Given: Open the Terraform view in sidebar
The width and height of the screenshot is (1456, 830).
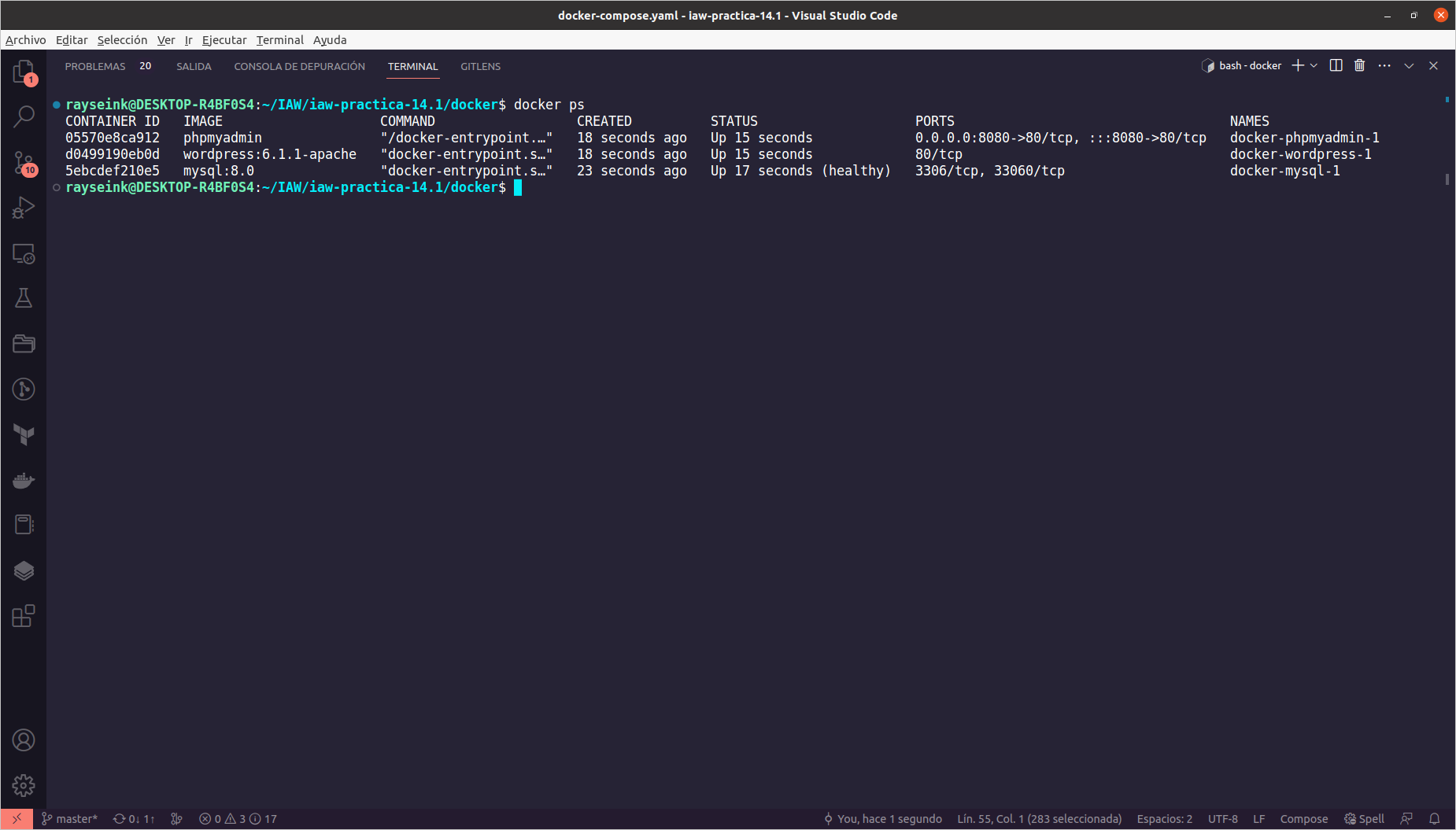Looking at the screenshot, I should coord(24,434).
